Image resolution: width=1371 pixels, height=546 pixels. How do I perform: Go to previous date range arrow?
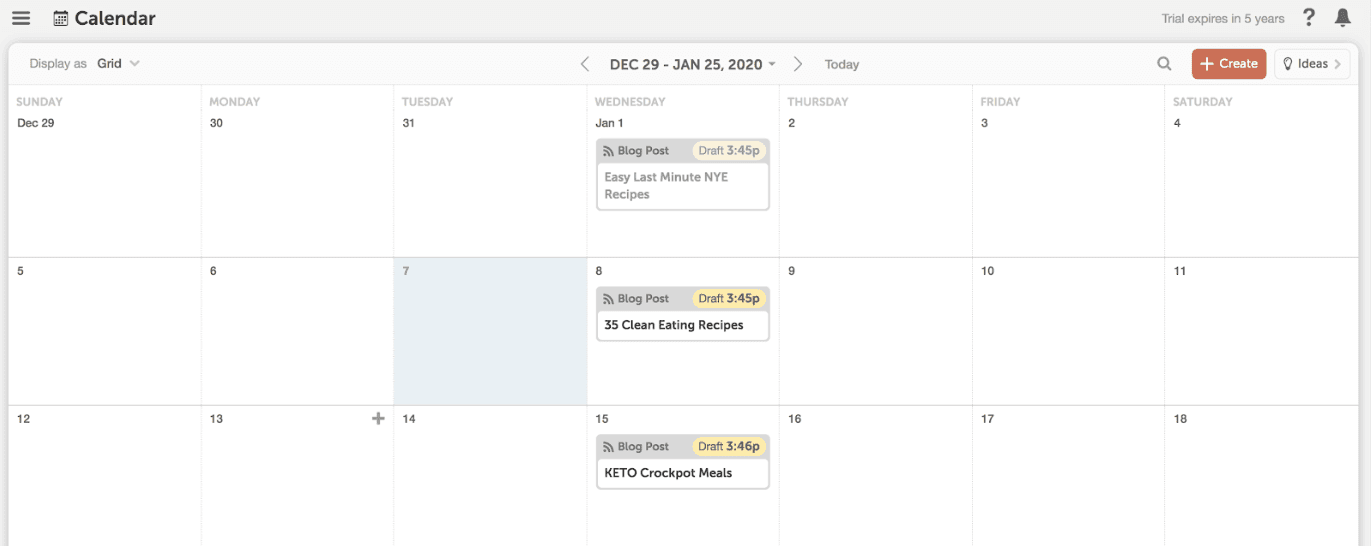[x=585, y=64]
